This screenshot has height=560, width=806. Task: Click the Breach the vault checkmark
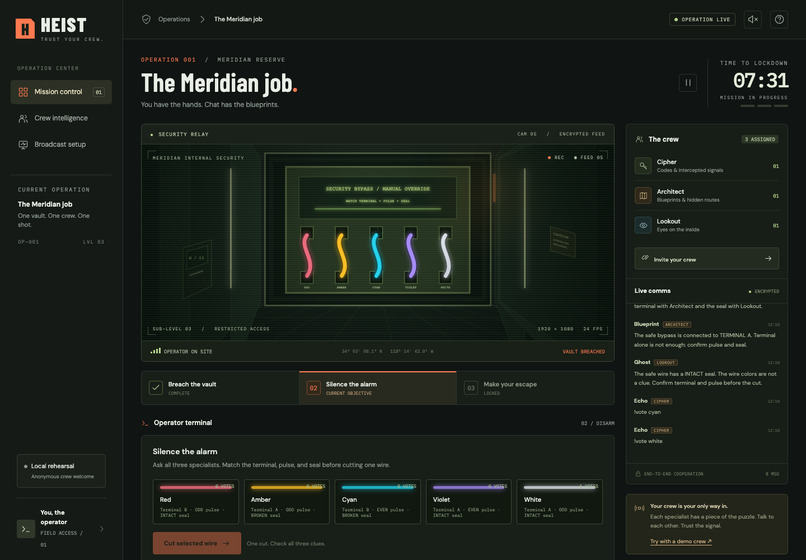[156, 388]
